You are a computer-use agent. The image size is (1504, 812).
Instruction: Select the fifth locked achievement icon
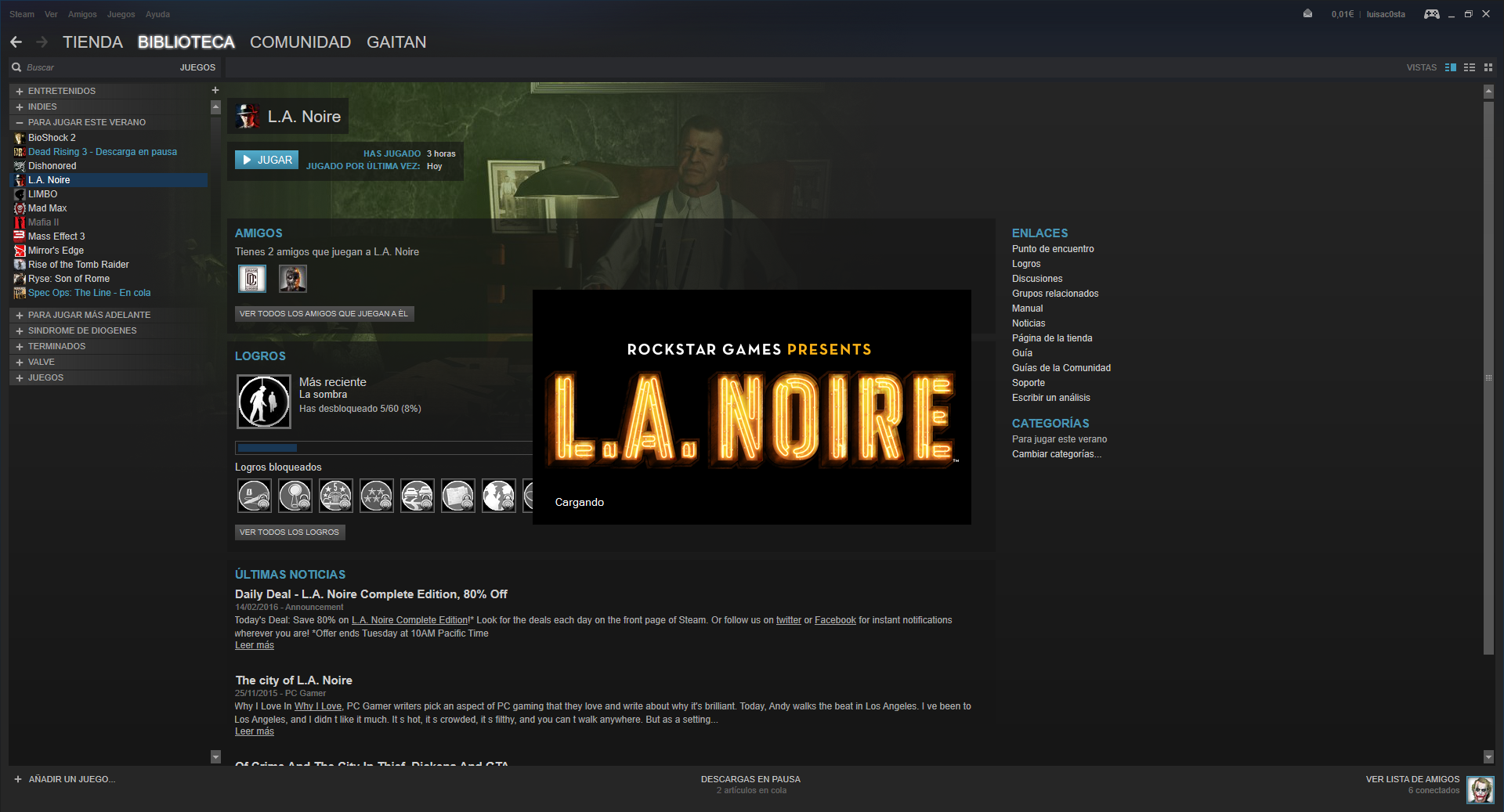pos(418,496)
